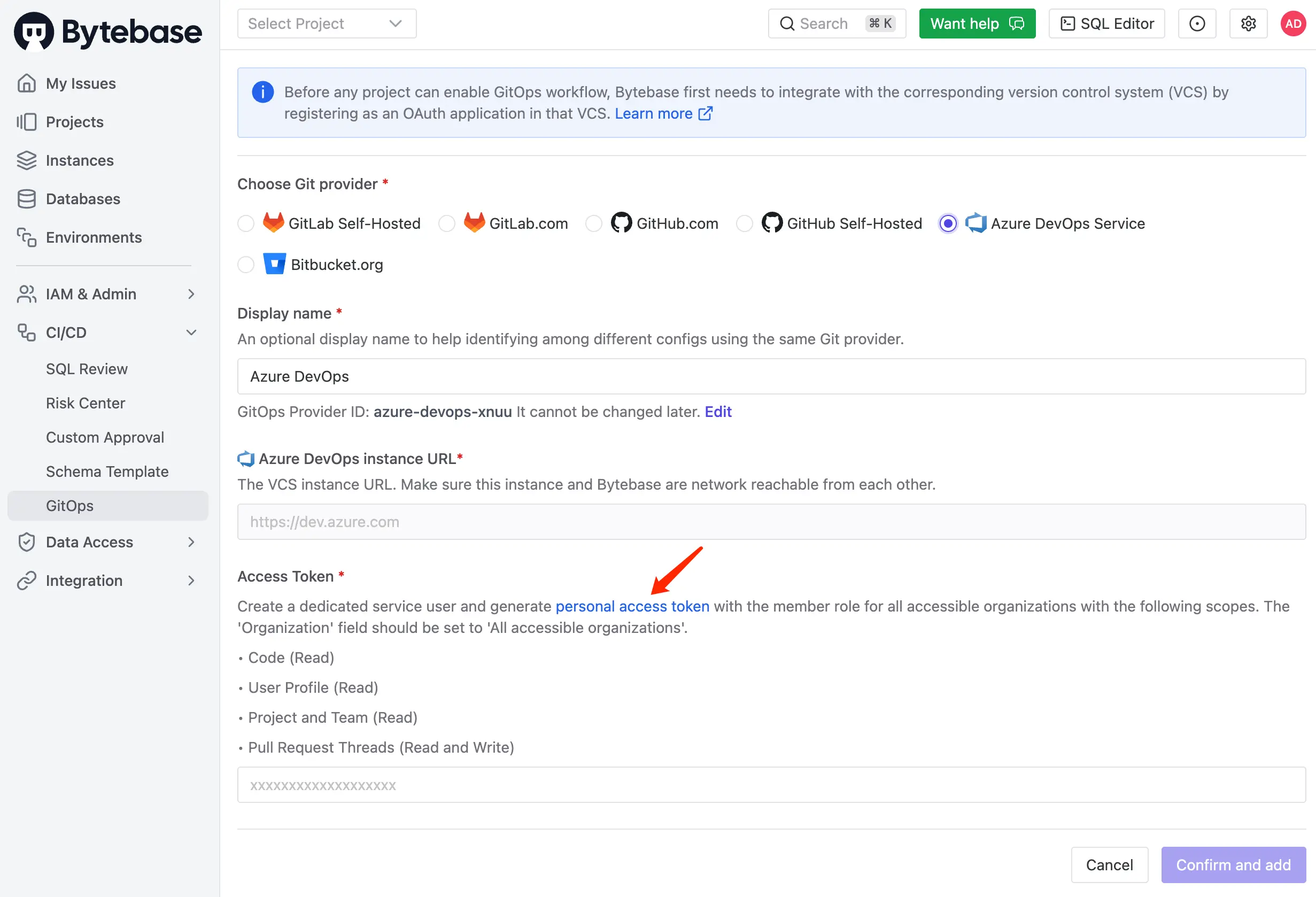Open Risk Center in the sidebar
Screen dimensions: 1316x897
86,403
